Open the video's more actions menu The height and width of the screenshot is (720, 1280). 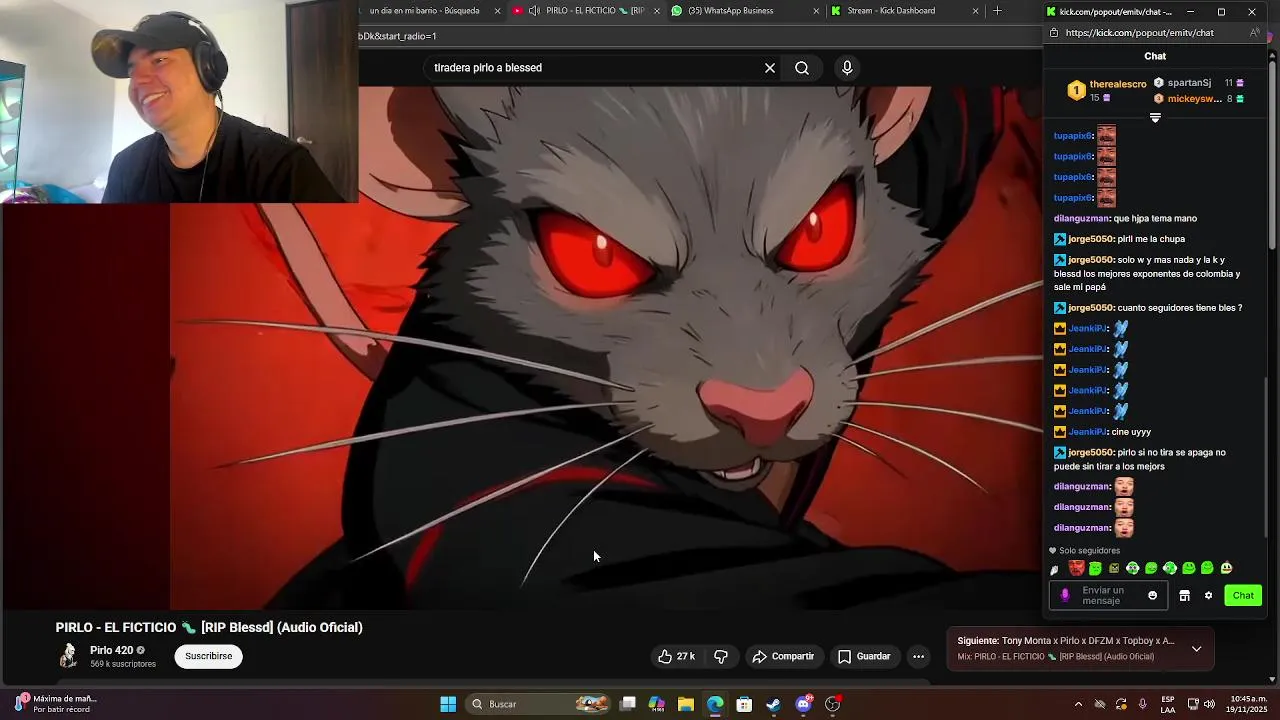(918, 656)
